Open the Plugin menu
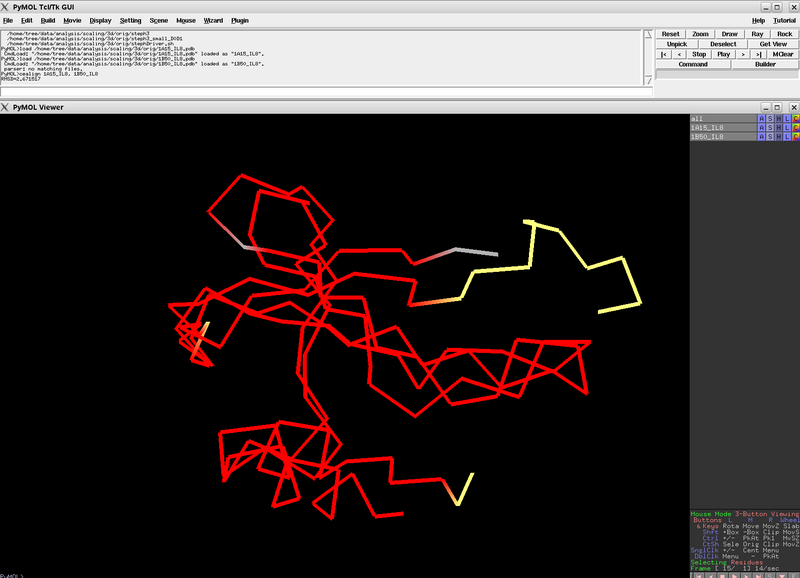800x578 pixels. pyautogui.click(x=240, y=20)
